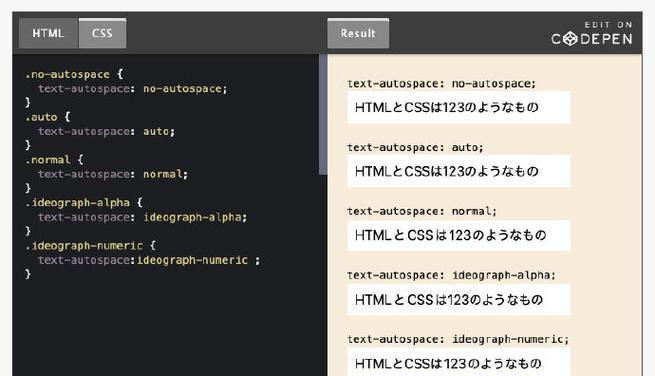
Task: Click sample box under ideograph-alpha label
Action: point(459,300)
